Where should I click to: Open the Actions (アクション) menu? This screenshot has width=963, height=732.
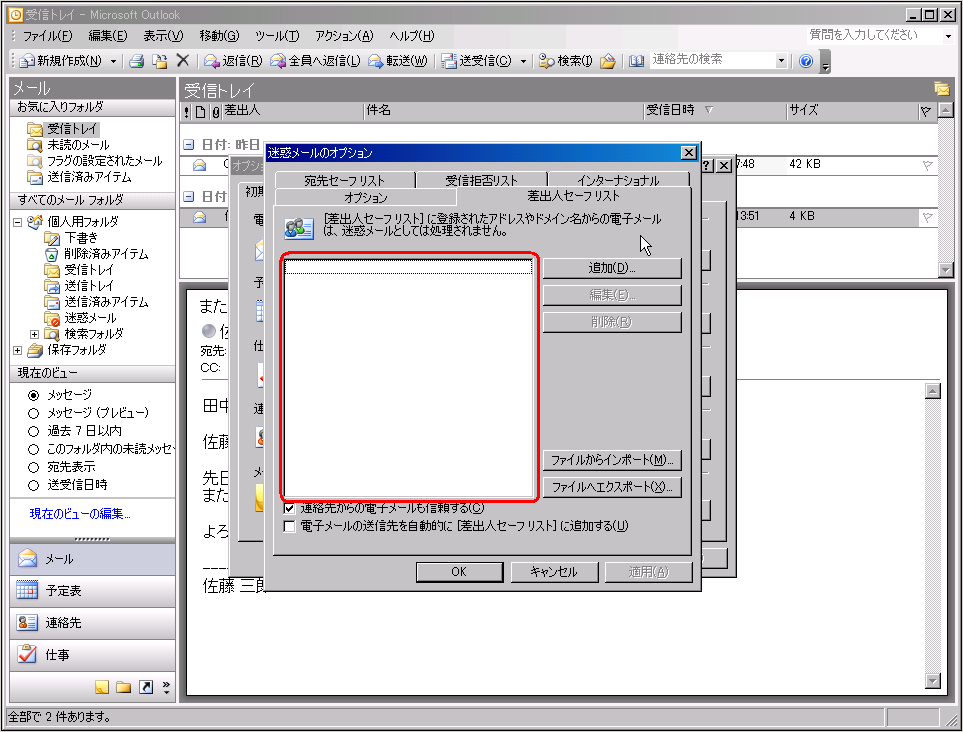point(344,36)
